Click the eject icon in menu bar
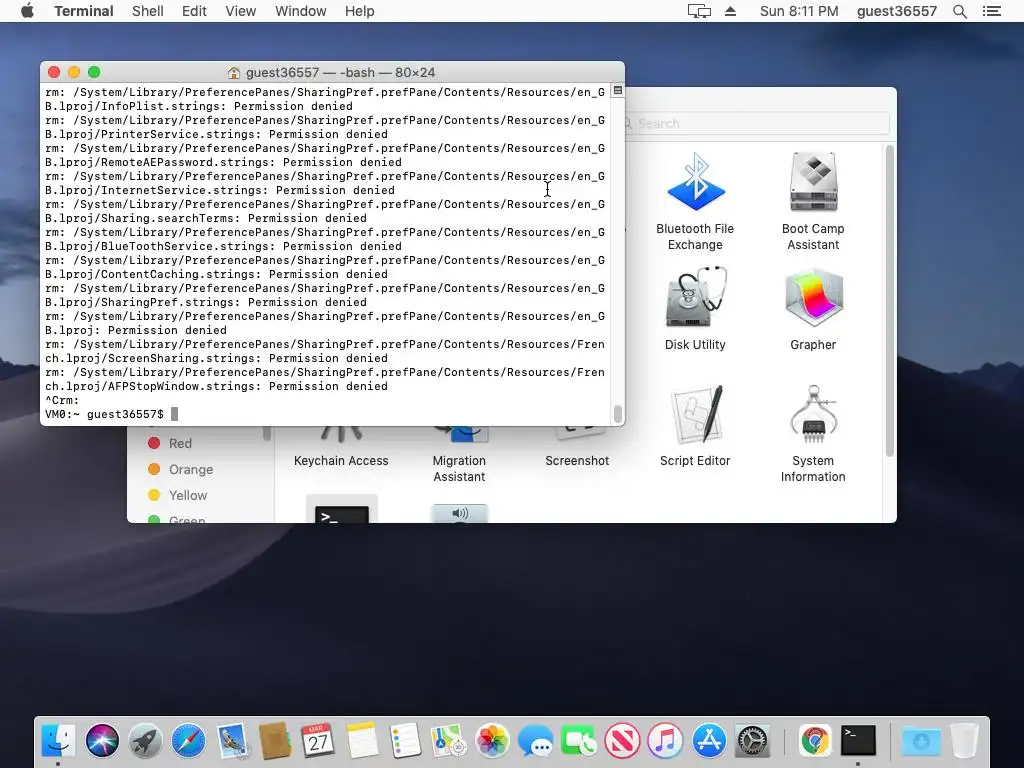 [x=730, y=11]
